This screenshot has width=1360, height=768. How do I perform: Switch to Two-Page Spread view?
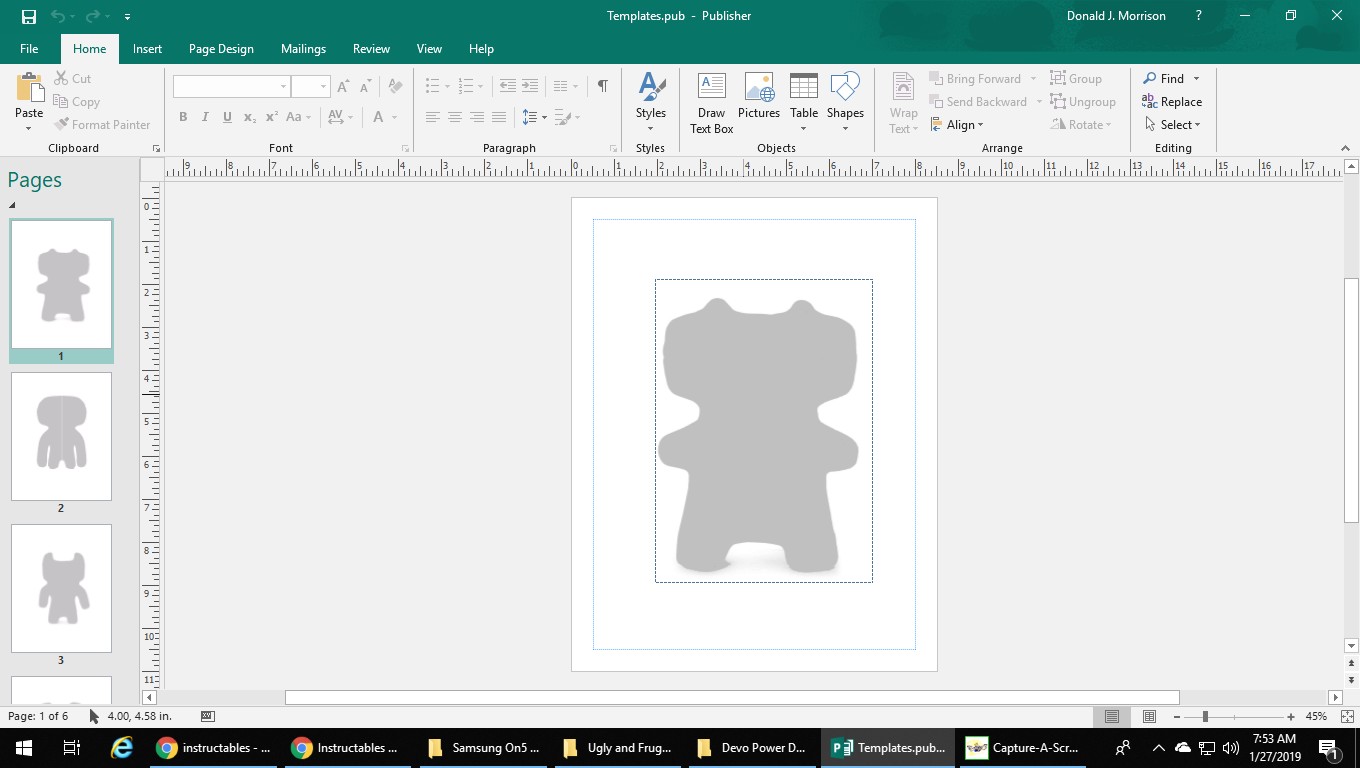1149,716
